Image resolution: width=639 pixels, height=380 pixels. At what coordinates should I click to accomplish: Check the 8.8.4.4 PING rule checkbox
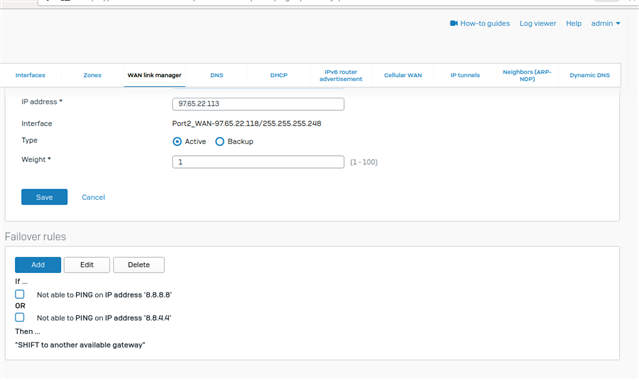tap(20, 317)
